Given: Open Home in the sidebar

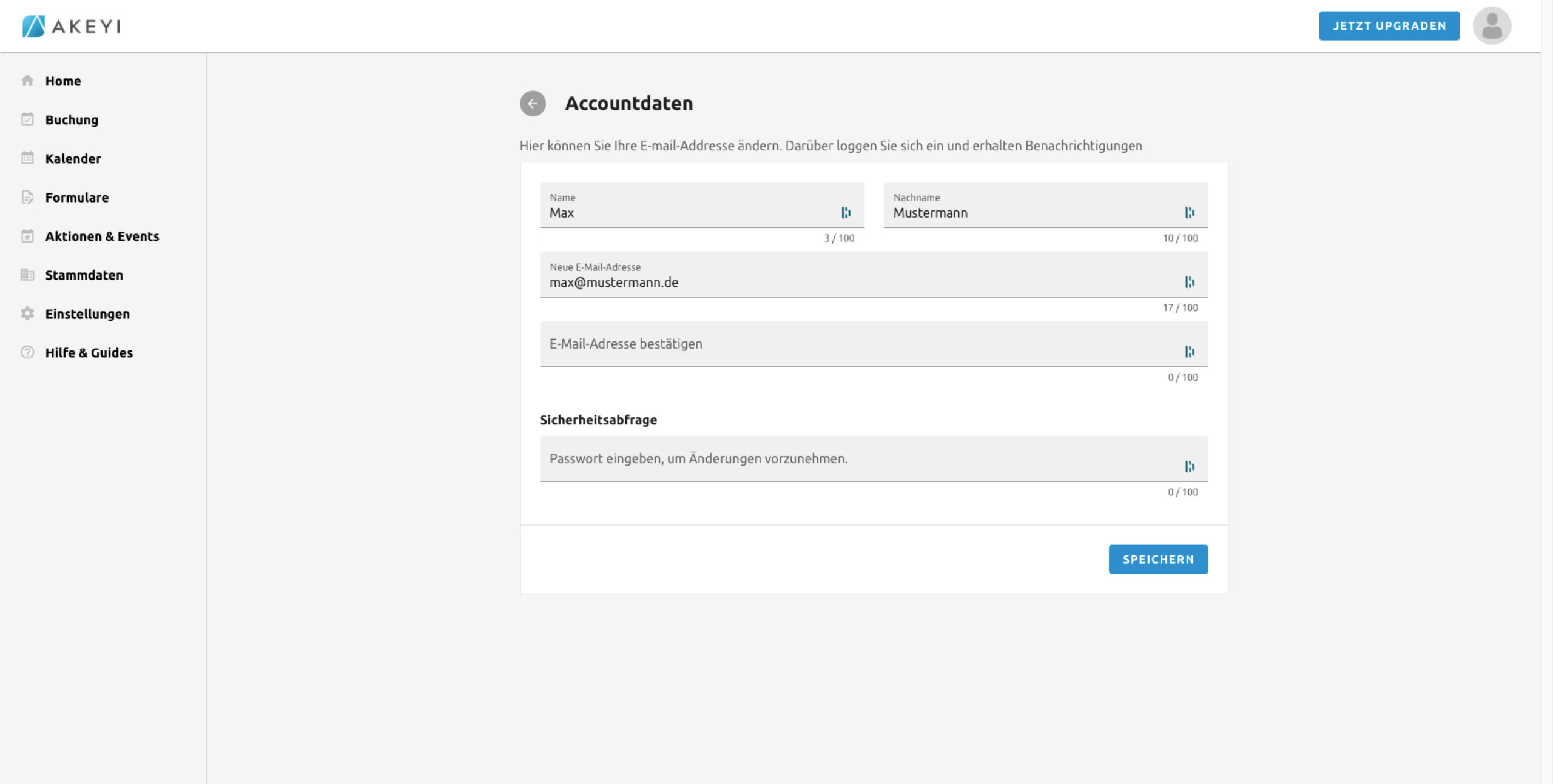Looking at the screenshot, I should tap(63, 81).
